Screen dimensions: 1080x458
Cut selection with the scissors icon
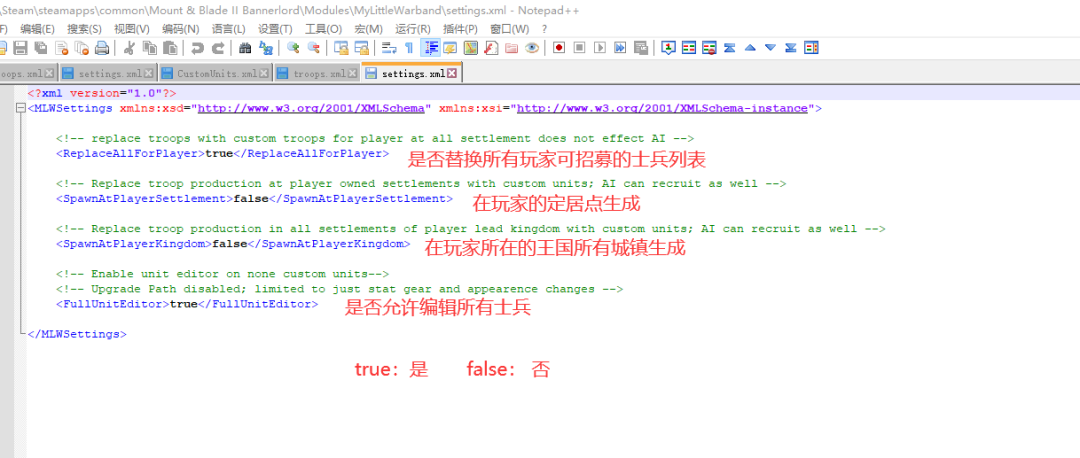(x=129, y=48)
